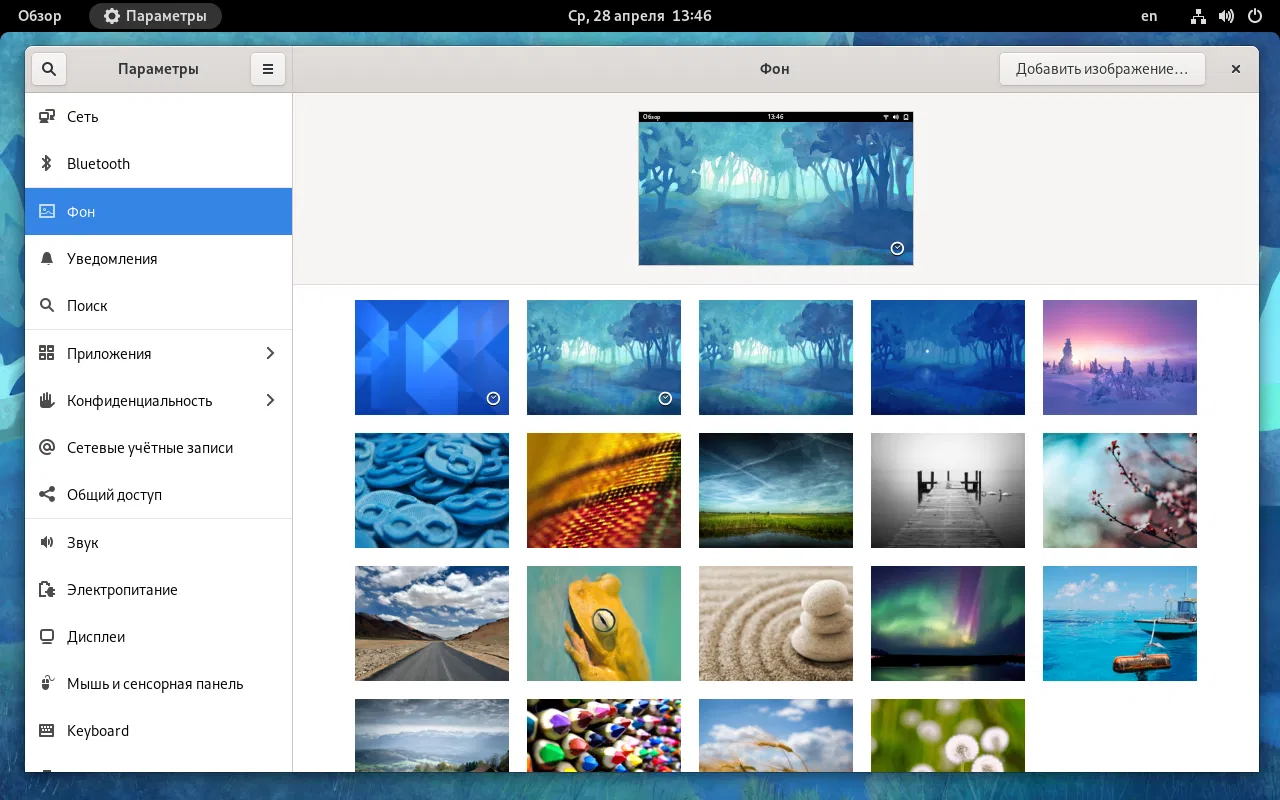Choose the dandelions wallpaper
The height and width of the screenshot is (800, 1280).
pos(948,735)
